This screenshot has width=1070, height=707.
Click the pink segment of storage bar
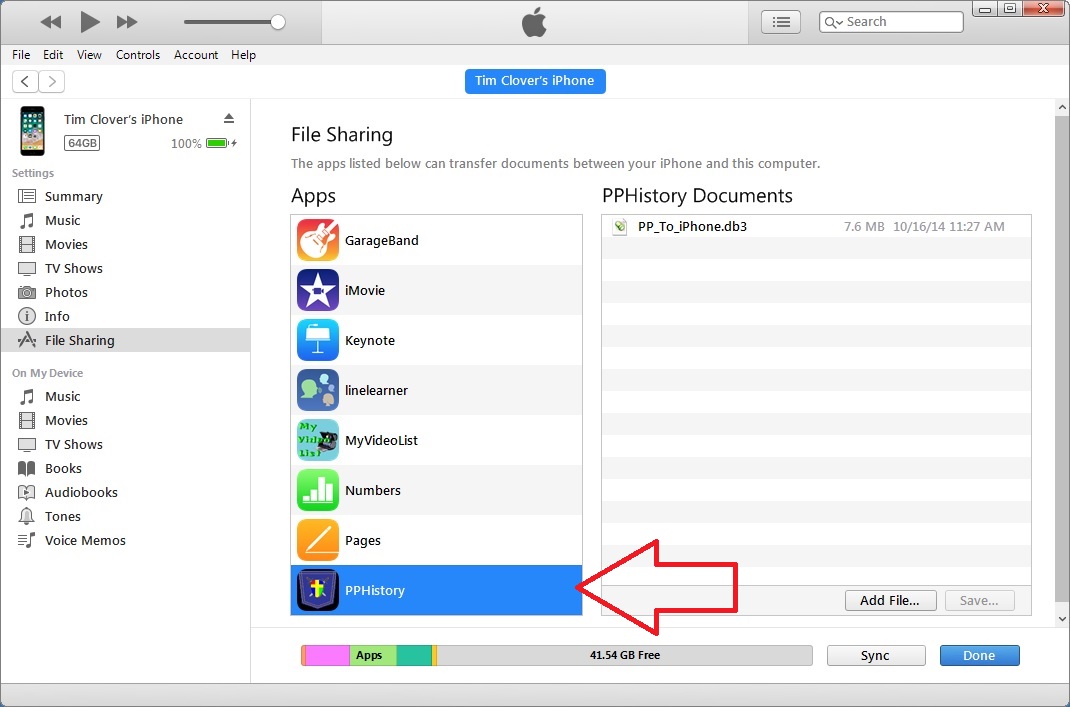(x=327, y=656)
